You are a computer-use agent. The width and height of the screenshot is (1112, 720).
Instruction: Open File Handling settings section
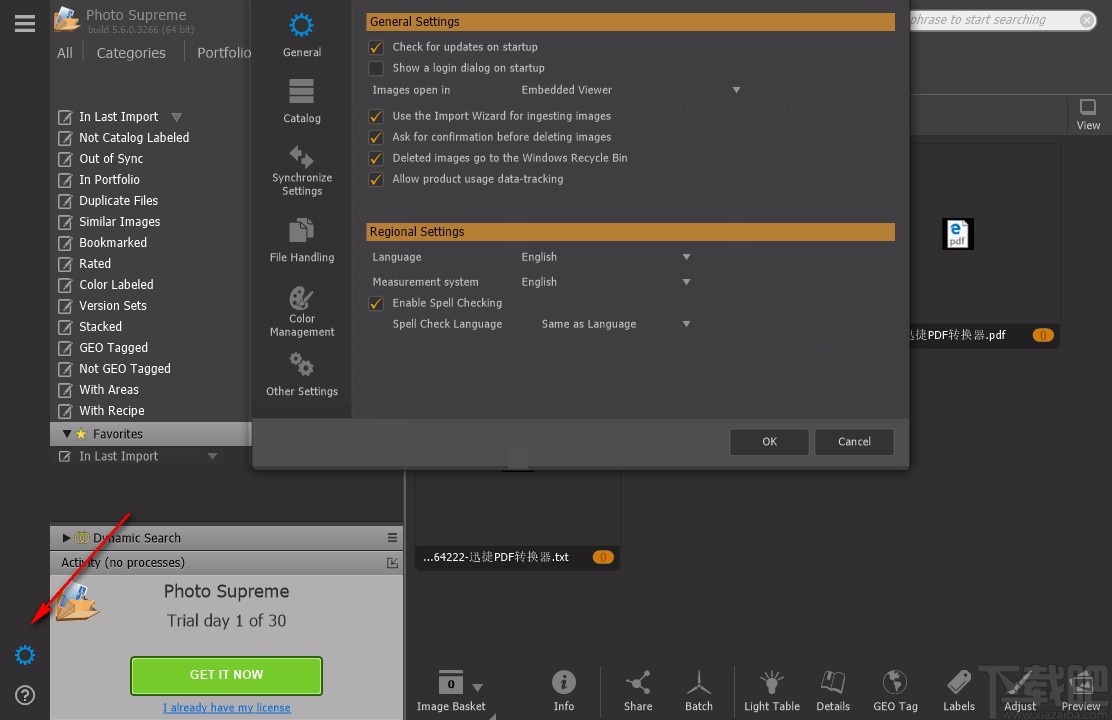coord(301,240)
